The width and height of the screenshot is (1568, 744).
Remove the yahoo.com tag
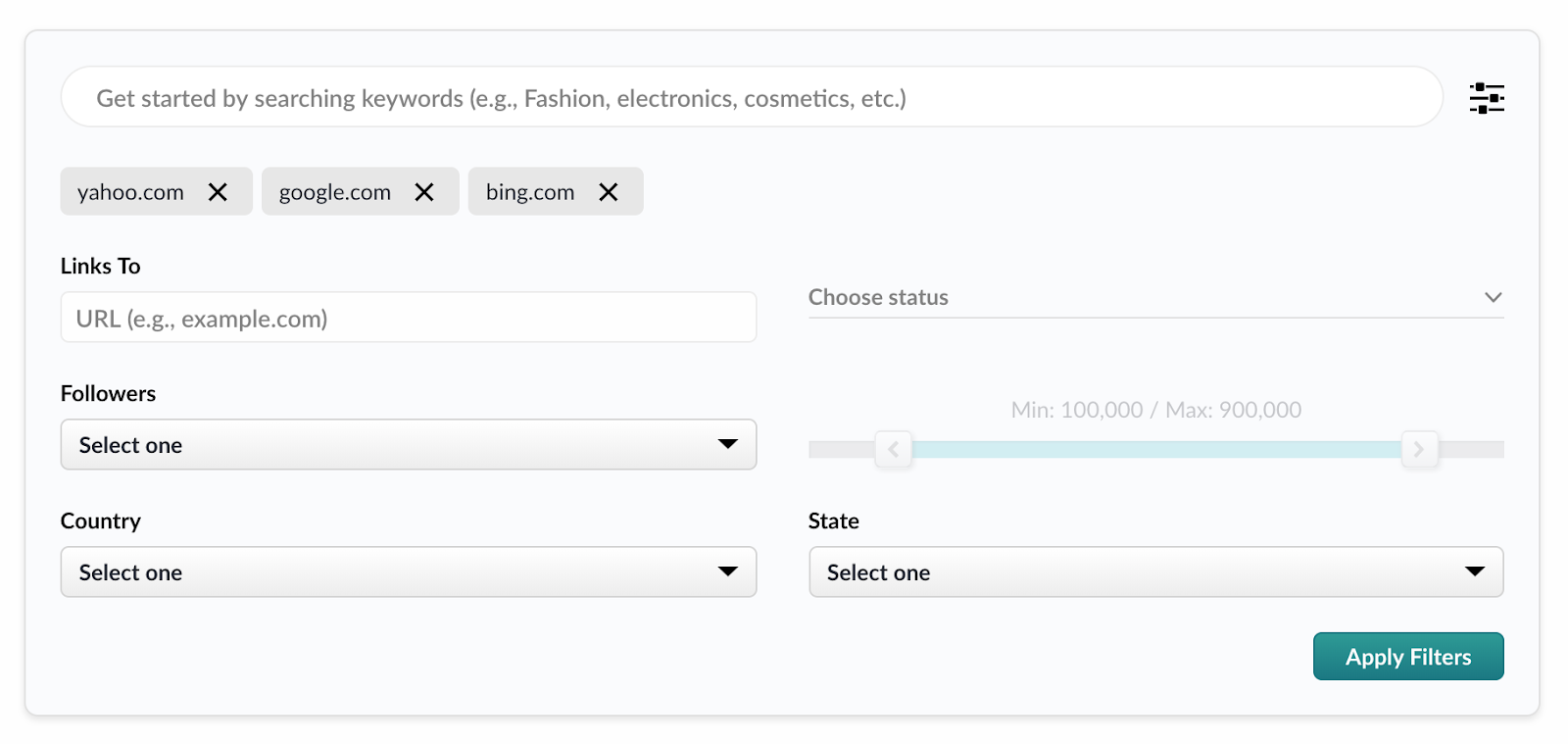pos(218,192)
